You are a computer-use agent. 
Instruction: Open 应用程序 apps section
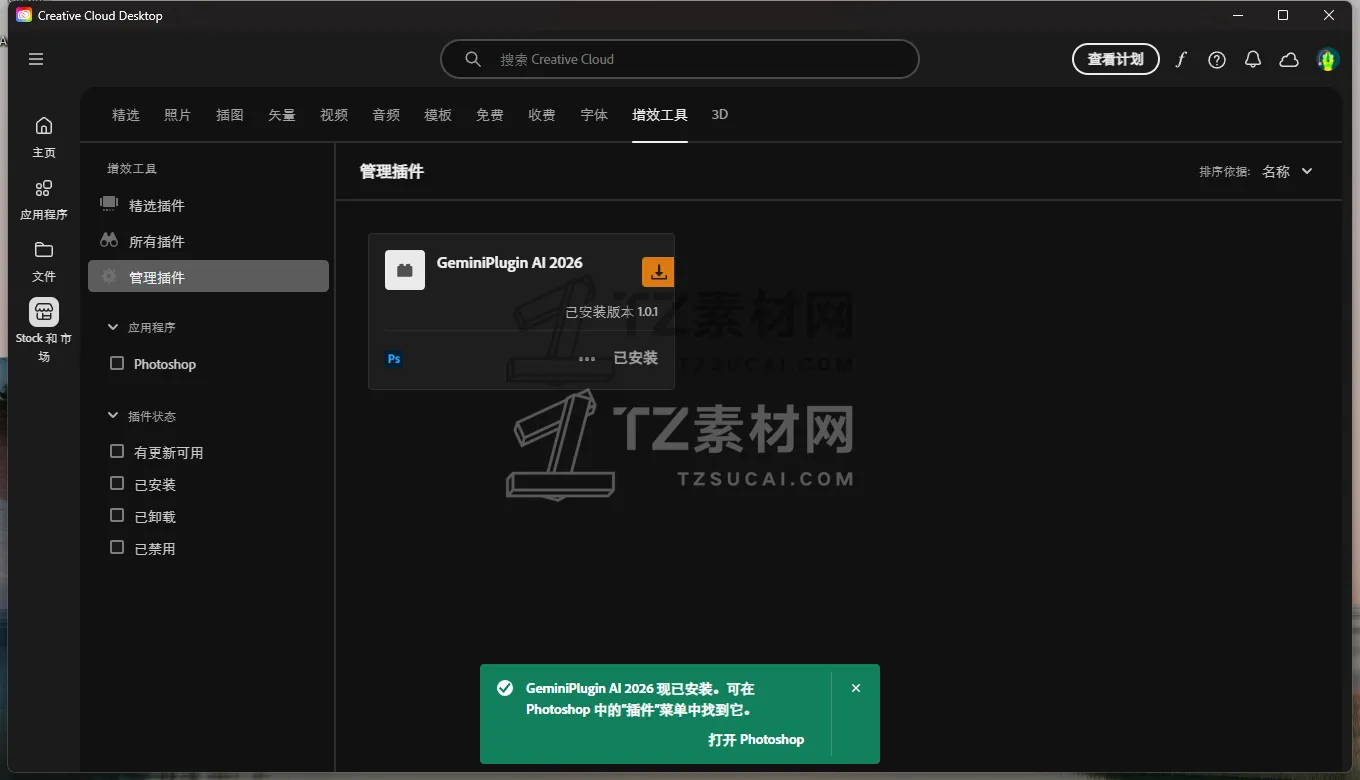coord(44,200)
